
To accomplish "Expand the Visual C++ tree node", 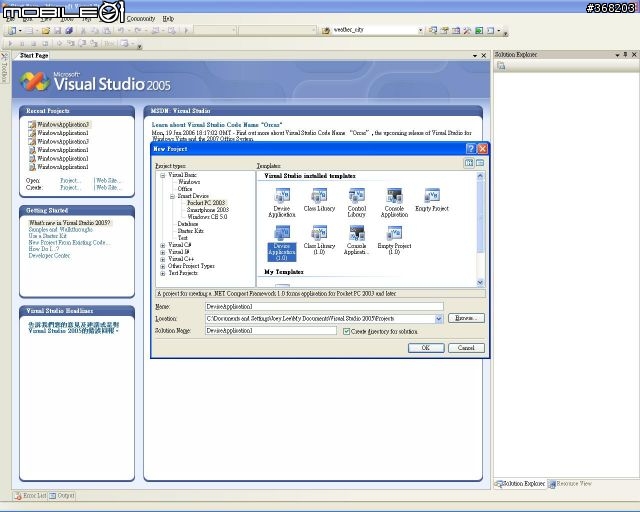I will 162,259.
